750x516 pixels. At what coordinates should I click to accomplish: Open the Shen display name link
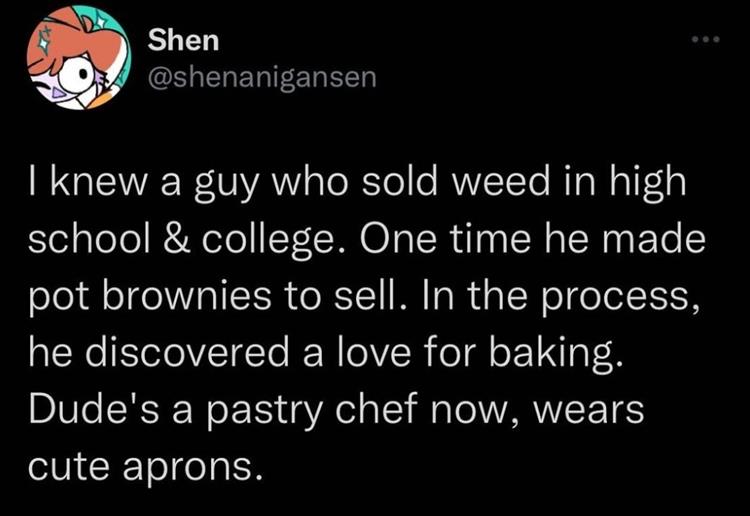point(184,41)
